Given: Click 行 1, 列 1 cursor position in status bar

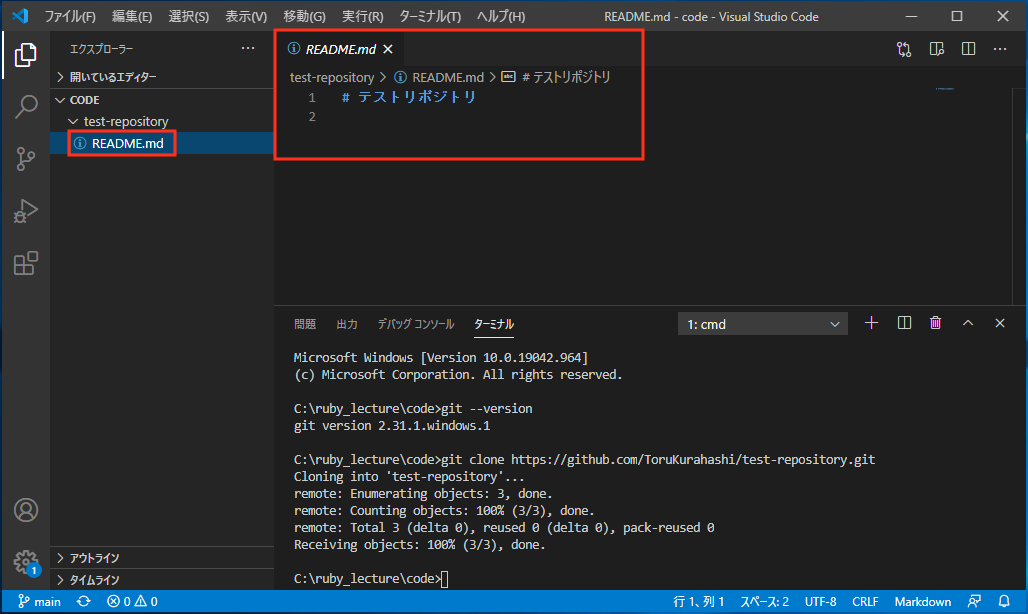Looking at the screenshot, I should tap(698, 602).
